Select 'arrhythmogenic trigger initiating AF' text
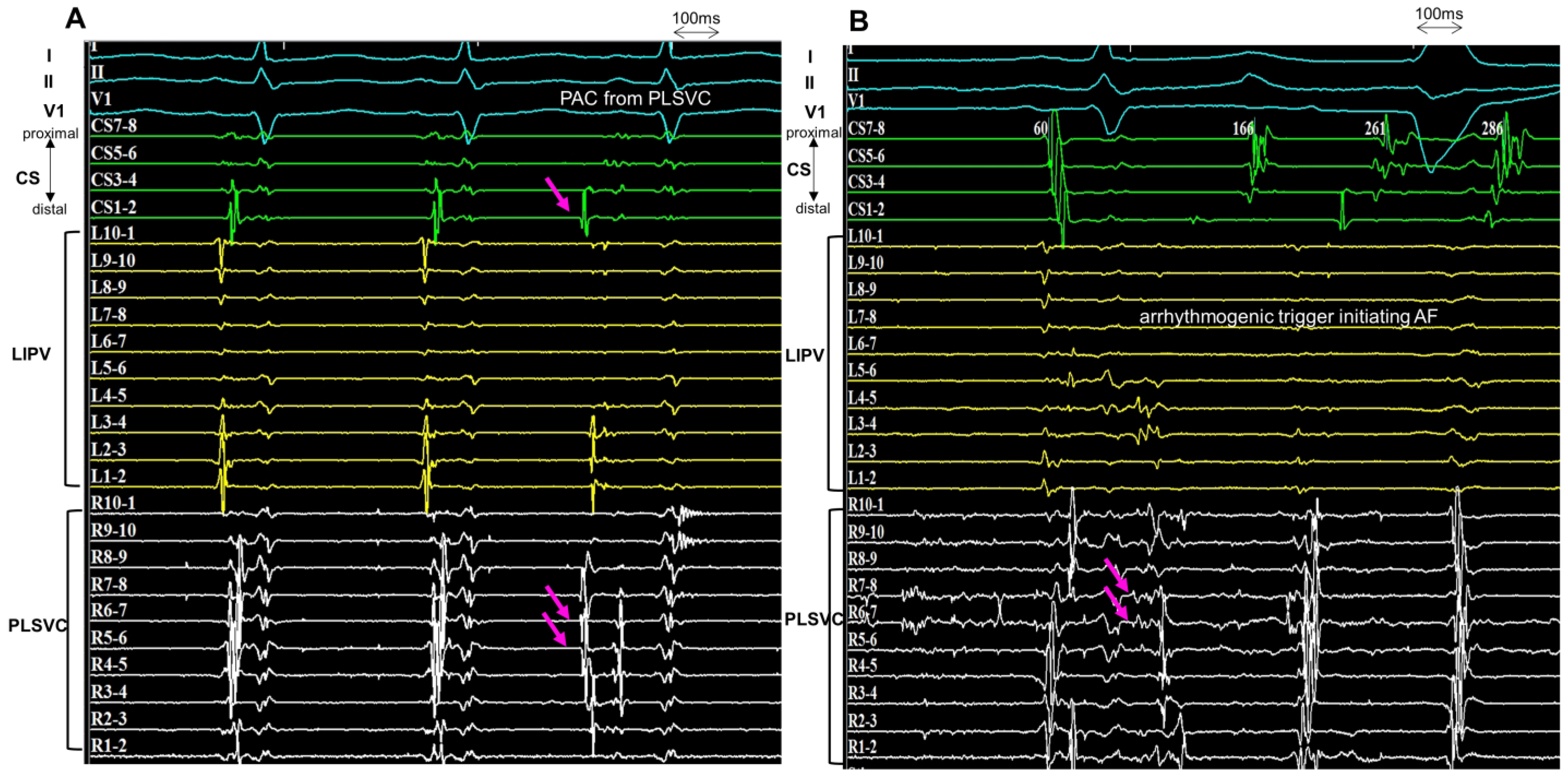The height and width of the screenshot is (780, 1568). click(x=1288, y=317)
